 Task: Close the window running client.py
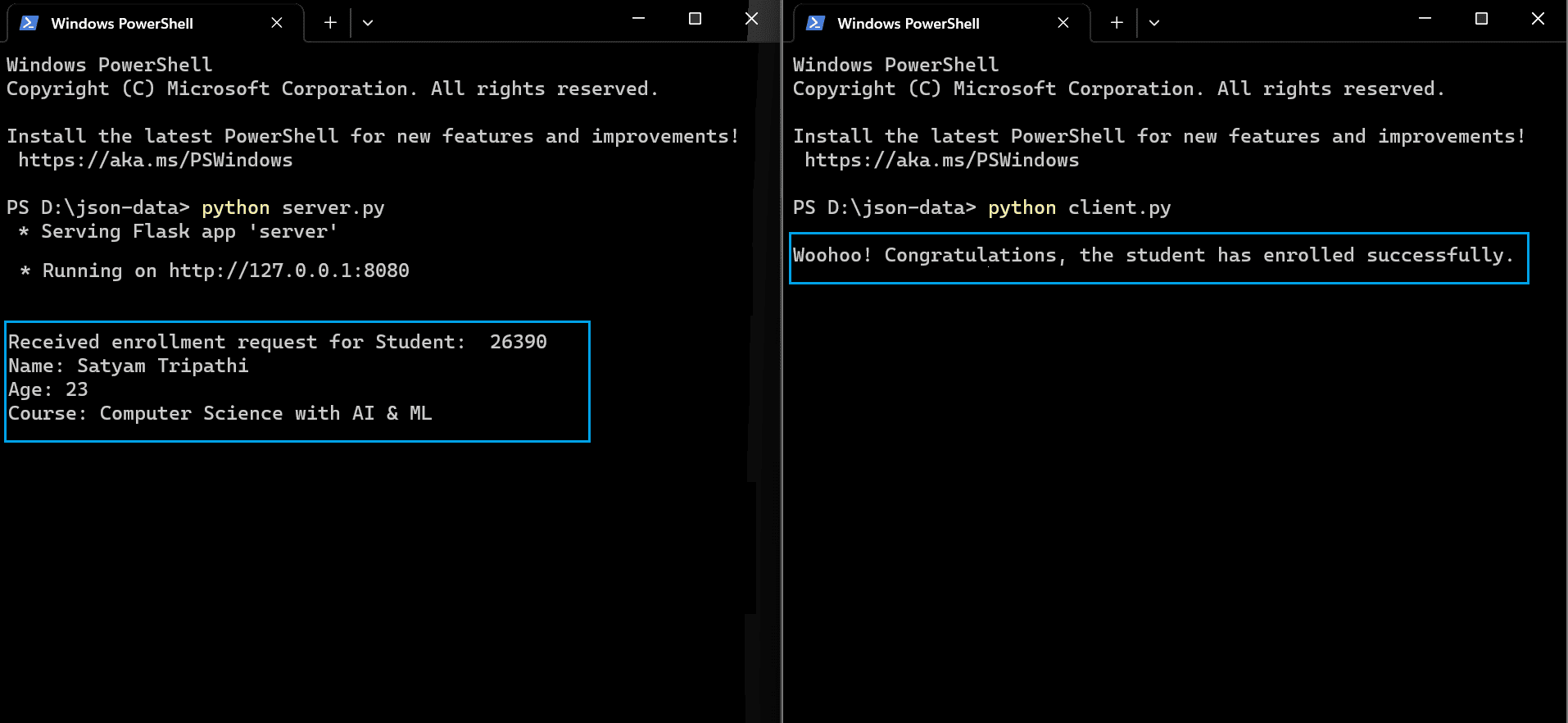(x=1538, y=19)
